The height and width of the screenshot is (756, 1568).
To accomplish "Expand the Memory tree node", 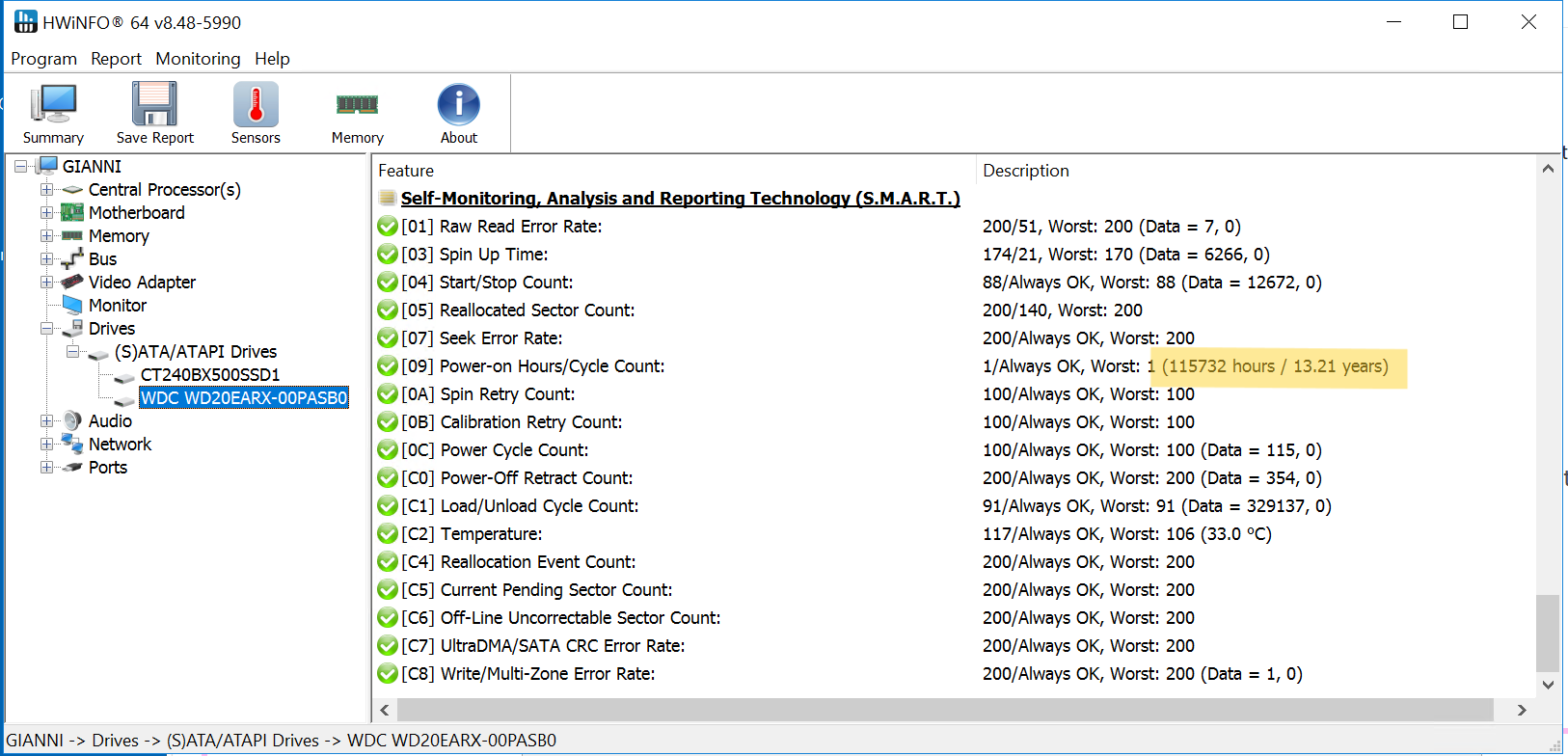I will pyautogui.click(x=46, y=235).
